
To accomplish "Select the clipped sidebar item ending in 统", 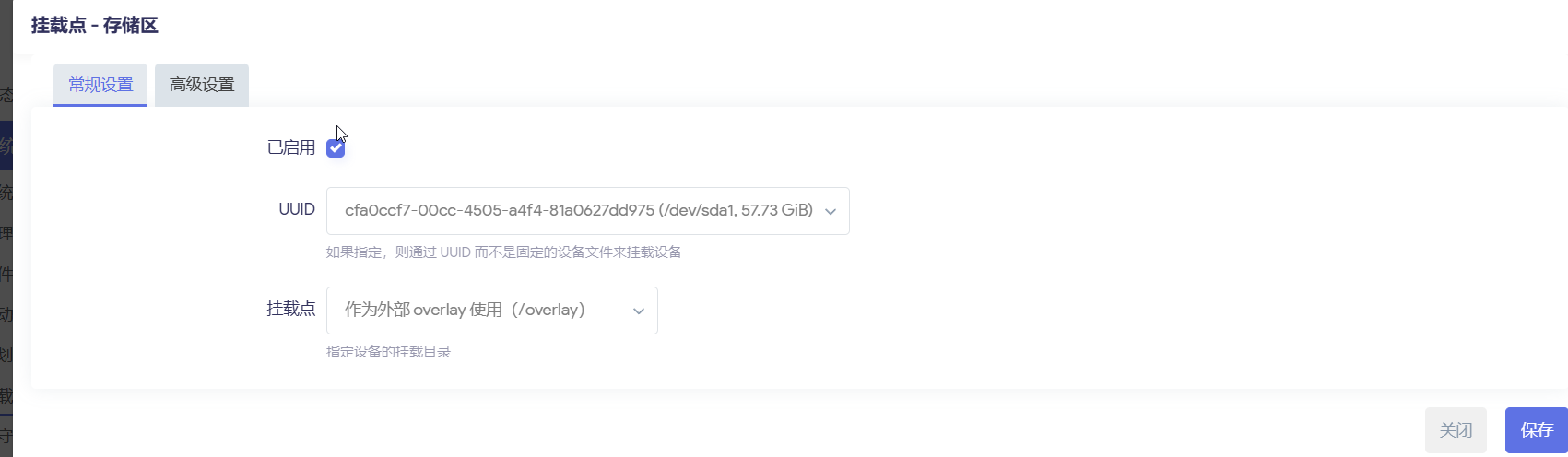I will coord(6,193).
